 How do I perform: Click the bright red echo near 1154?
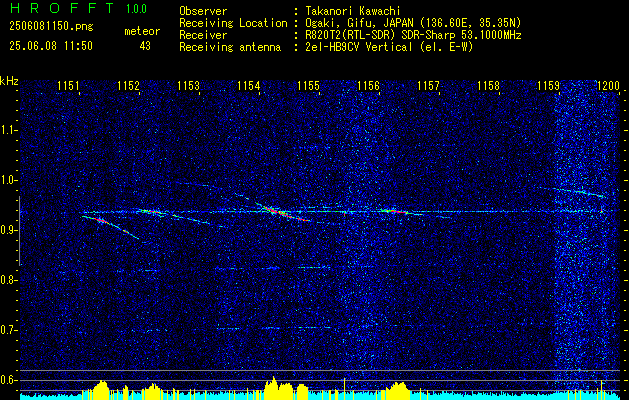coord(281,213)
